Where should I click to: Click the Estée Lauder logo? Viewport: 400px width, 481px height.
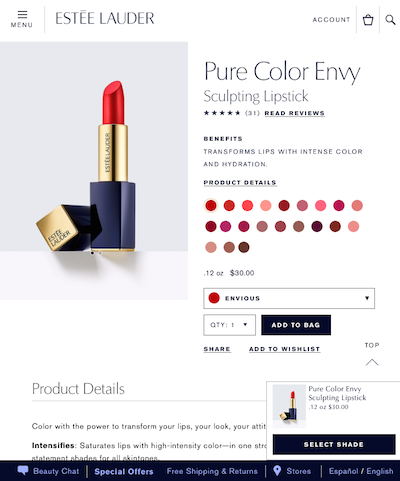[x=105, y=18]
